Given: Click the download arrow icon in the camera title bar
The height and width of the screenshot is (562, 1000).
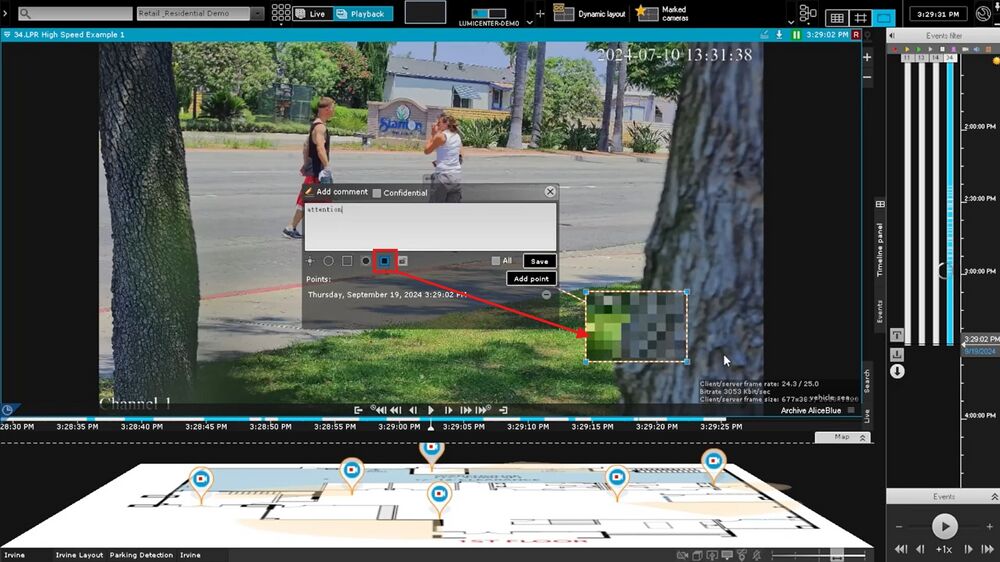Looking at the screenshot, I should coord(779,35).
